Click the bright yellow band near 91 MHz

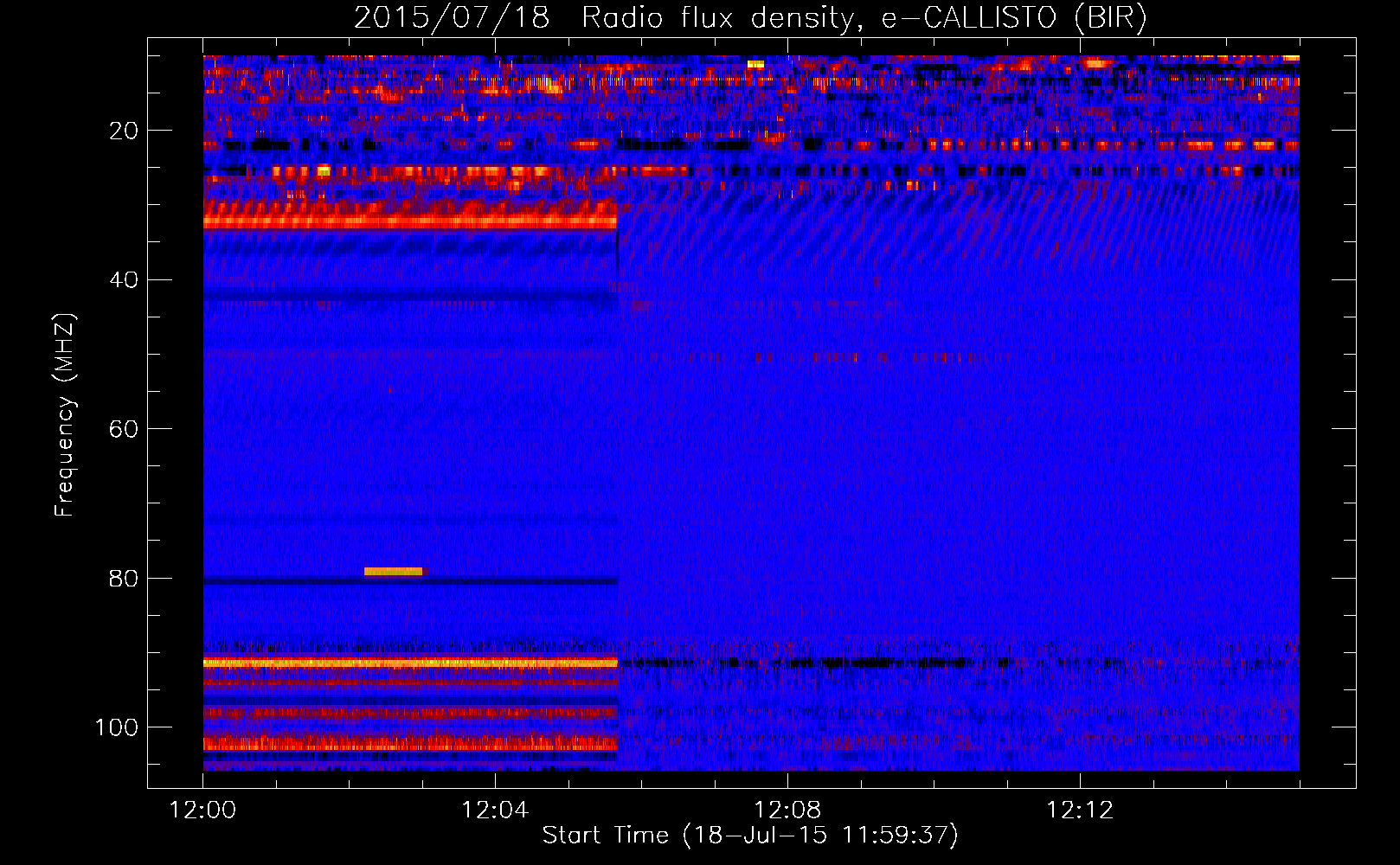(x=410, y=663)
